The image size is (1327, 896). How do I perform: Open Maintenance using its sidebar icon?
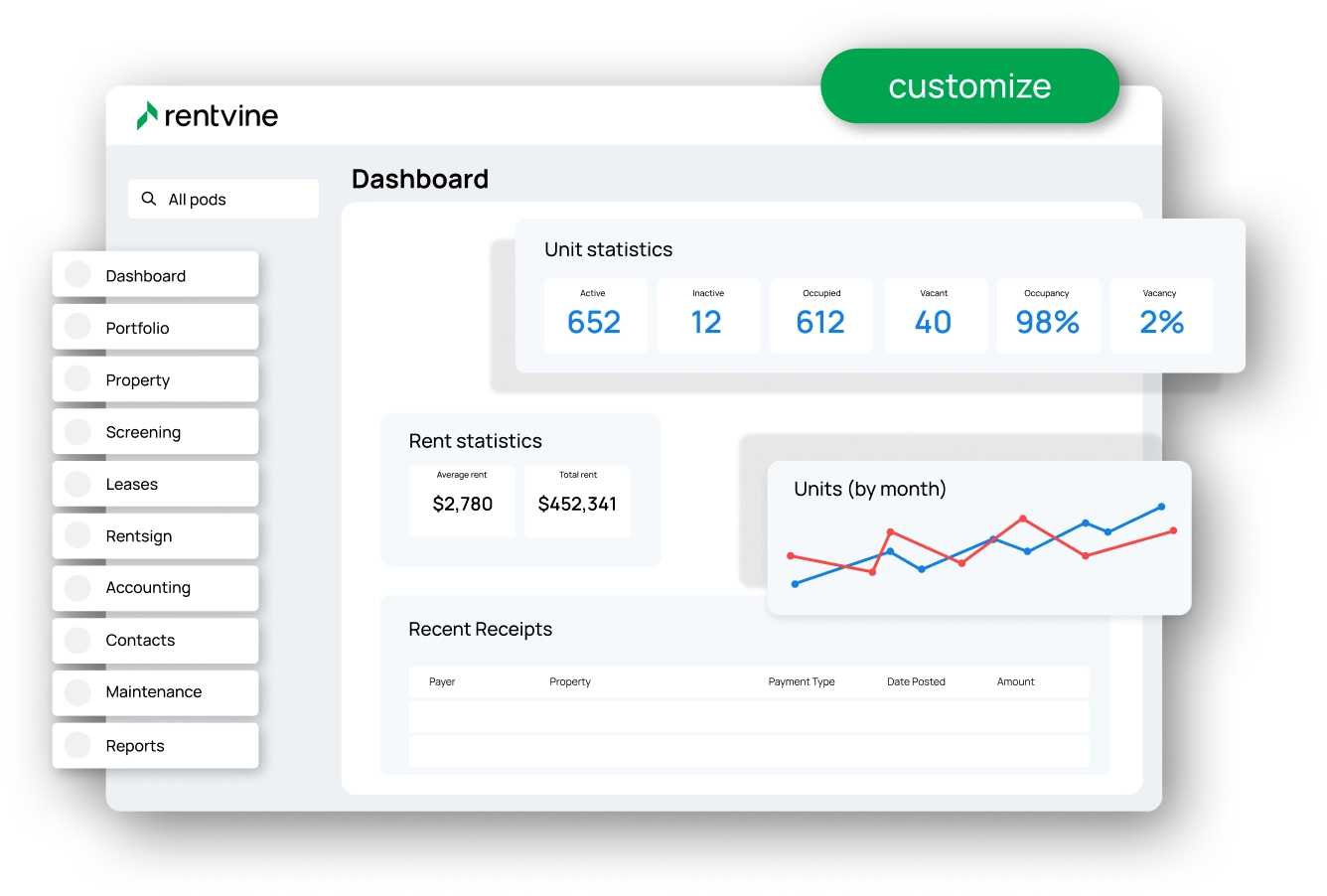(77, 692)
